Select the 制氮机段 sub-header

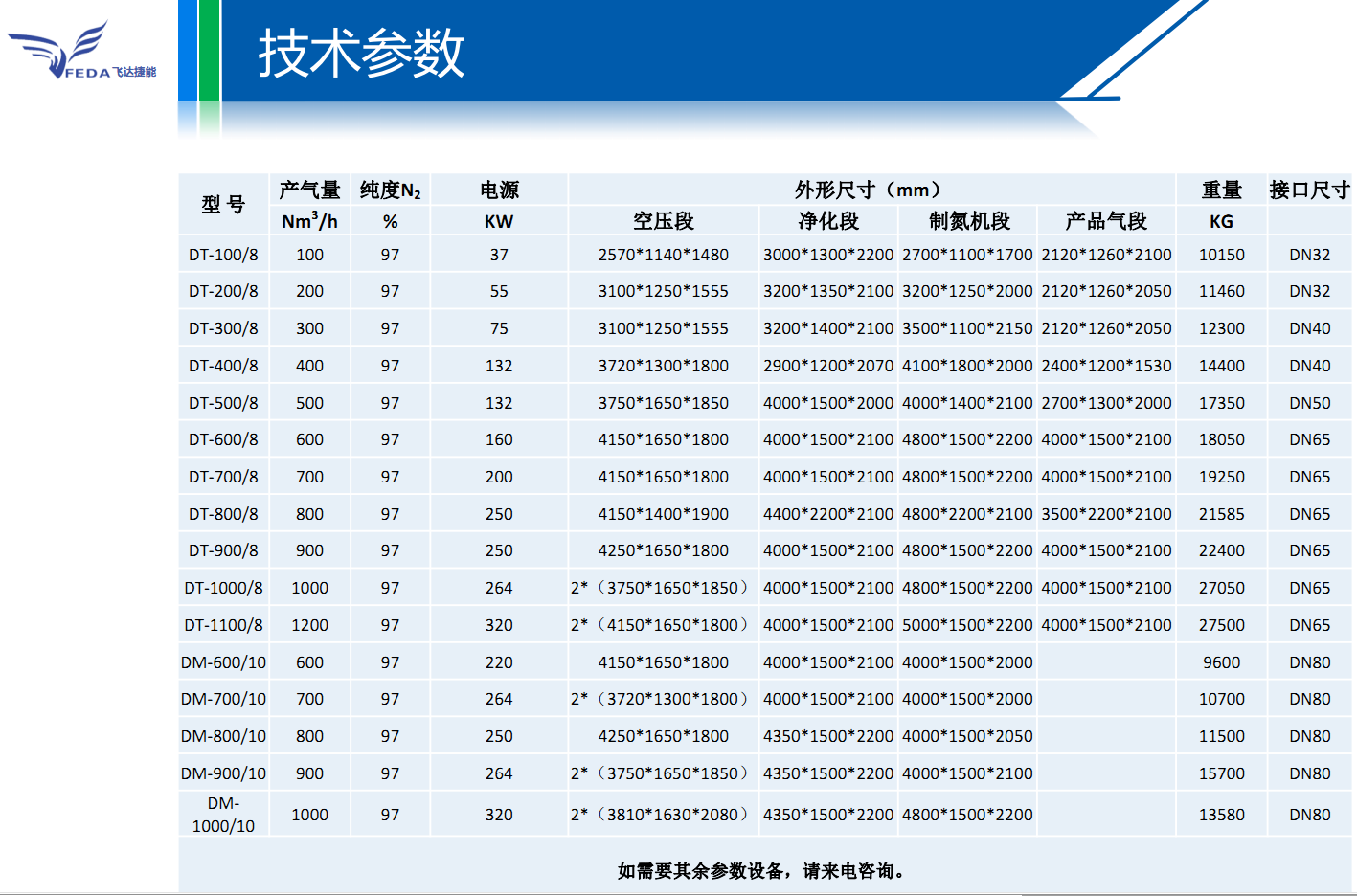tap(968, 221)
